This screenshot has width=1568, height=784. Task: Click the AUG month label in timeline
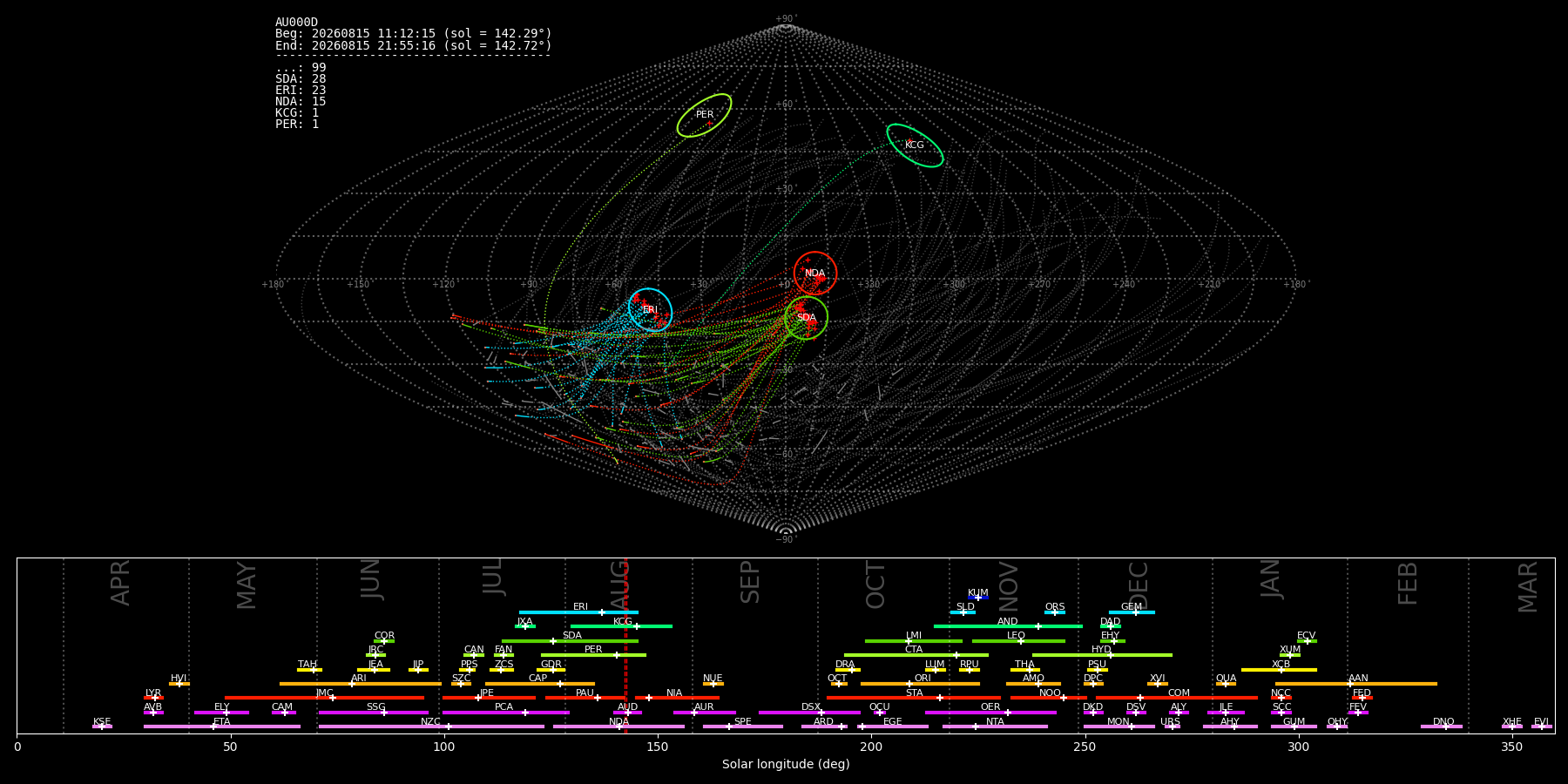click(x=619, y=583)
